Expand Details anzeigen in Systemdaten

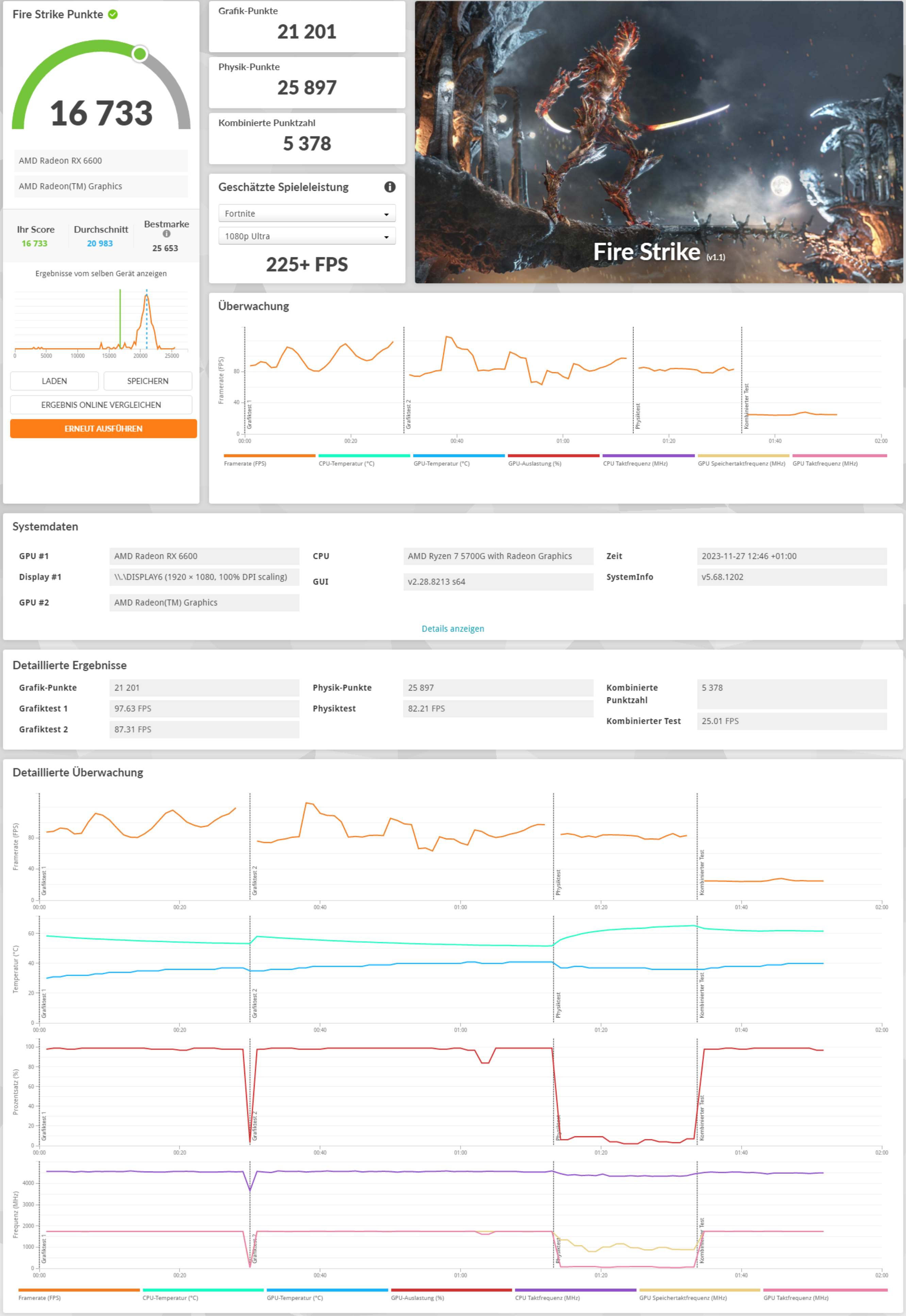[452, 629]
